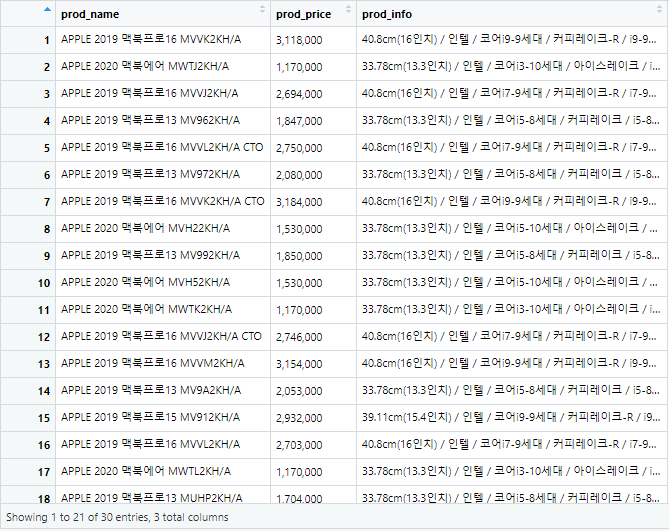Sort by the prod_info column header
The height and width of the screenshot is (531, 669).
[512, 14]
